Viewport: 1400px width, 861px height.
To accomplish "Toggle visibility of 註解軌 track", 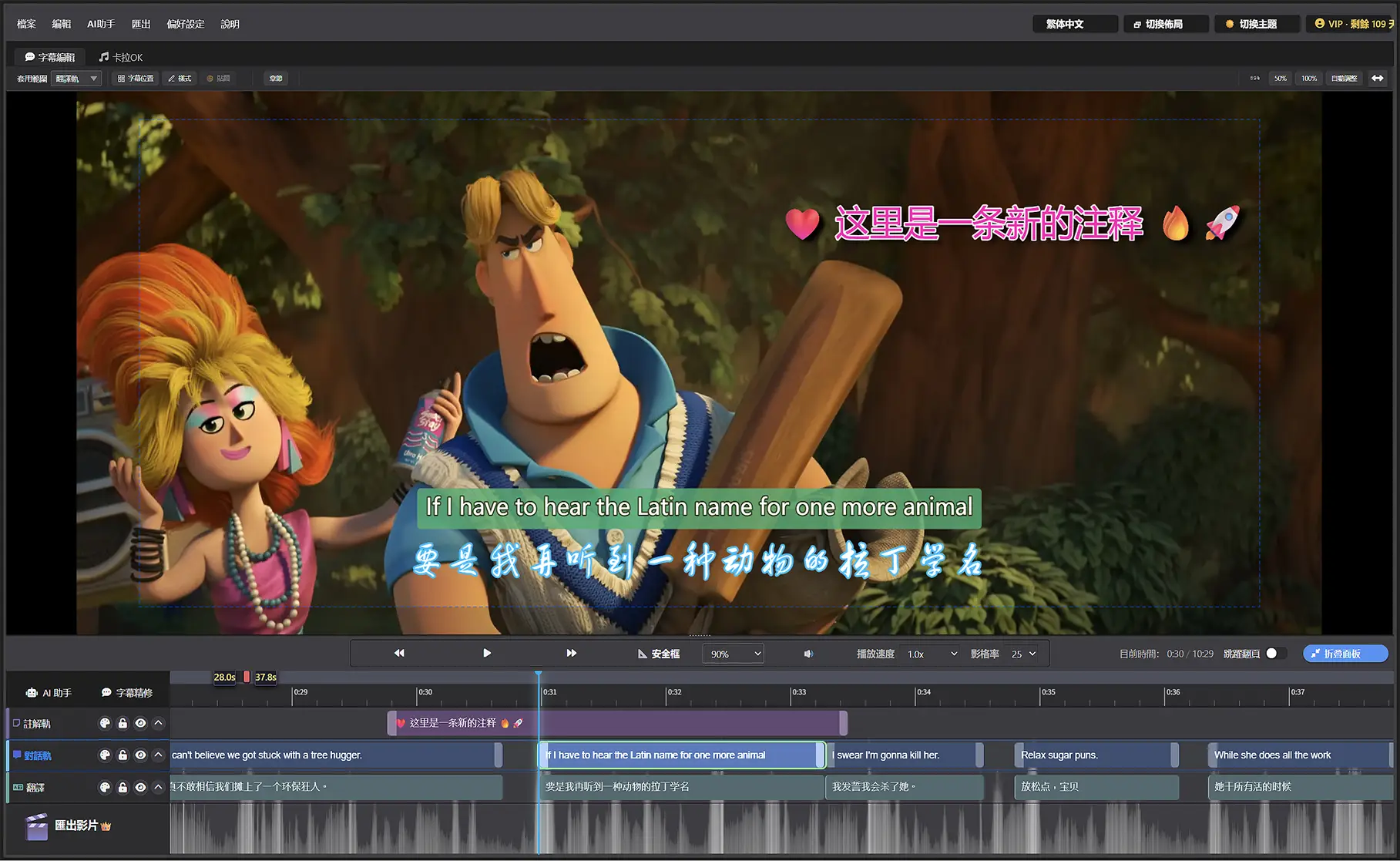I will point(140,723).
